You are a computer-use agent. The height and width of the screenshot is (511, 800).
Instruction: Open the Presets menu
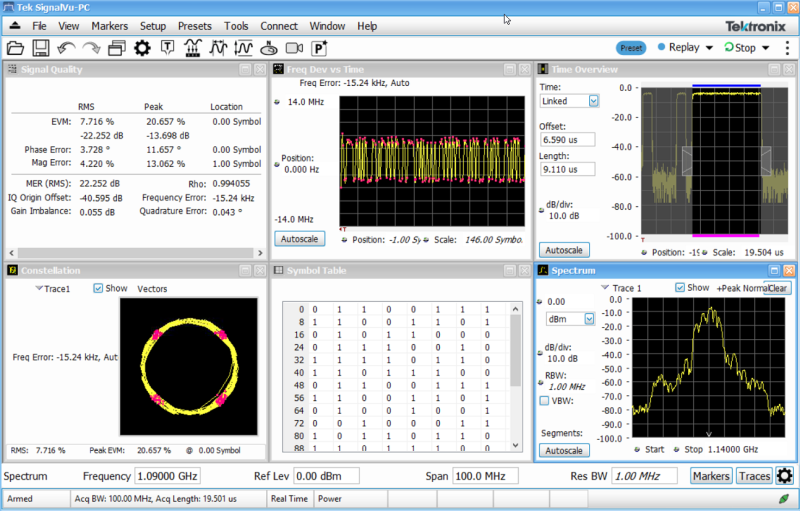click(x=195, y=26)
